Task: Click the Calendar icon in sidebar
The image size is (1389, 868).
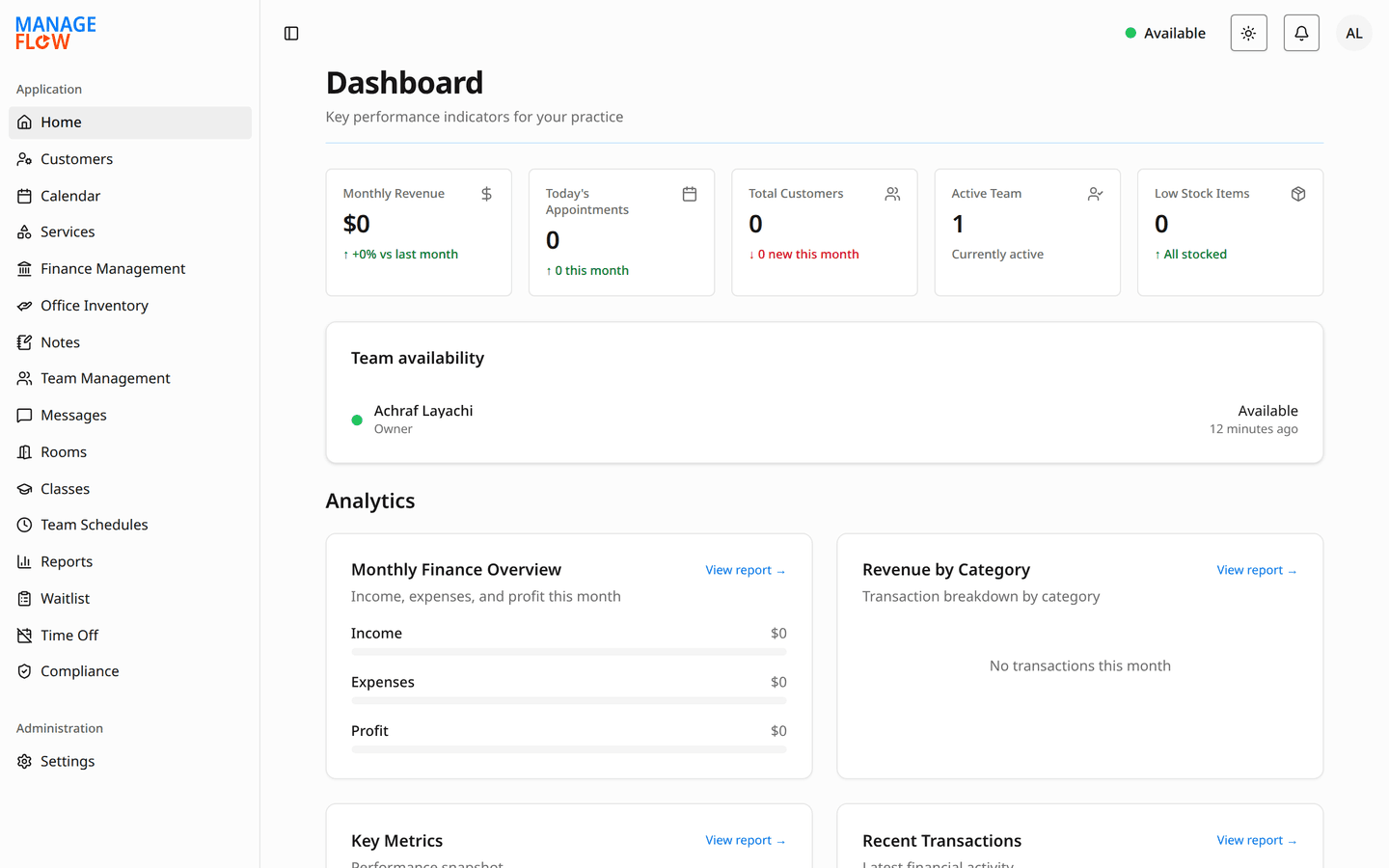Action: tap(24, 196)
